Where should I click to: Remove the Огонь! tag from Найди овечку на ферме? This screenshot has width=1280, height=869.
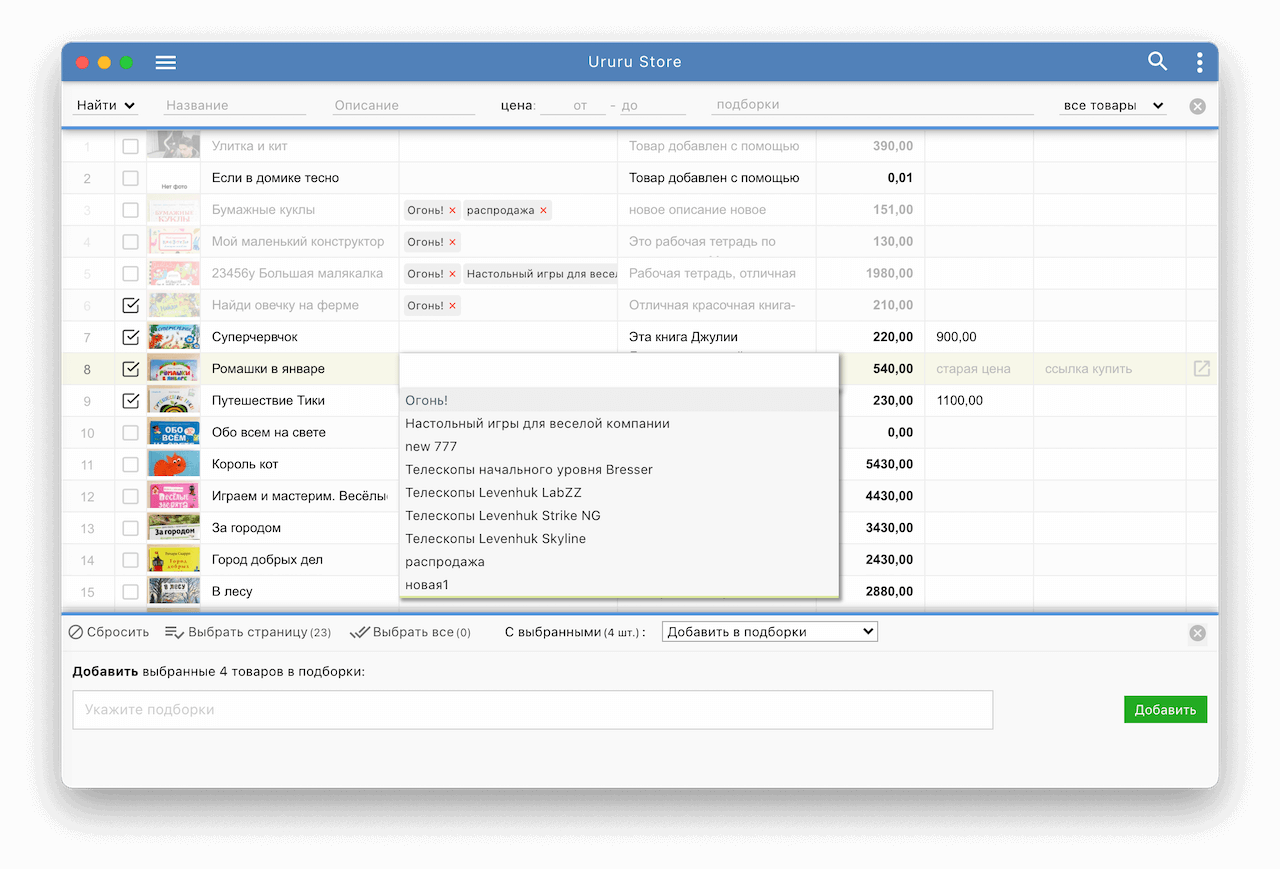click(452, 306)
